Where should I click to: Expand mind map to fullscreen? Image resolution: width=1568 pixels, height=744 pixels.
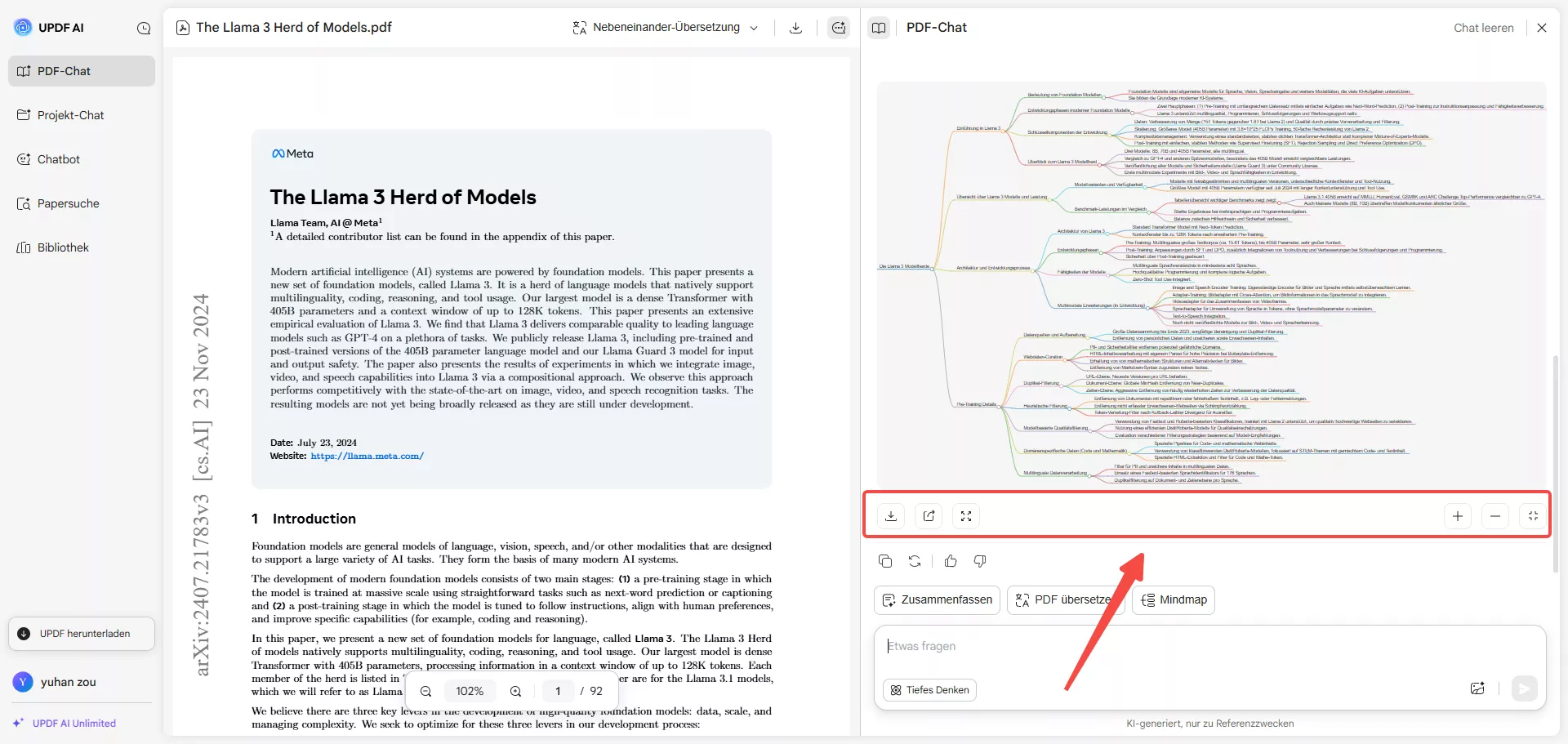tap(966, 516)
